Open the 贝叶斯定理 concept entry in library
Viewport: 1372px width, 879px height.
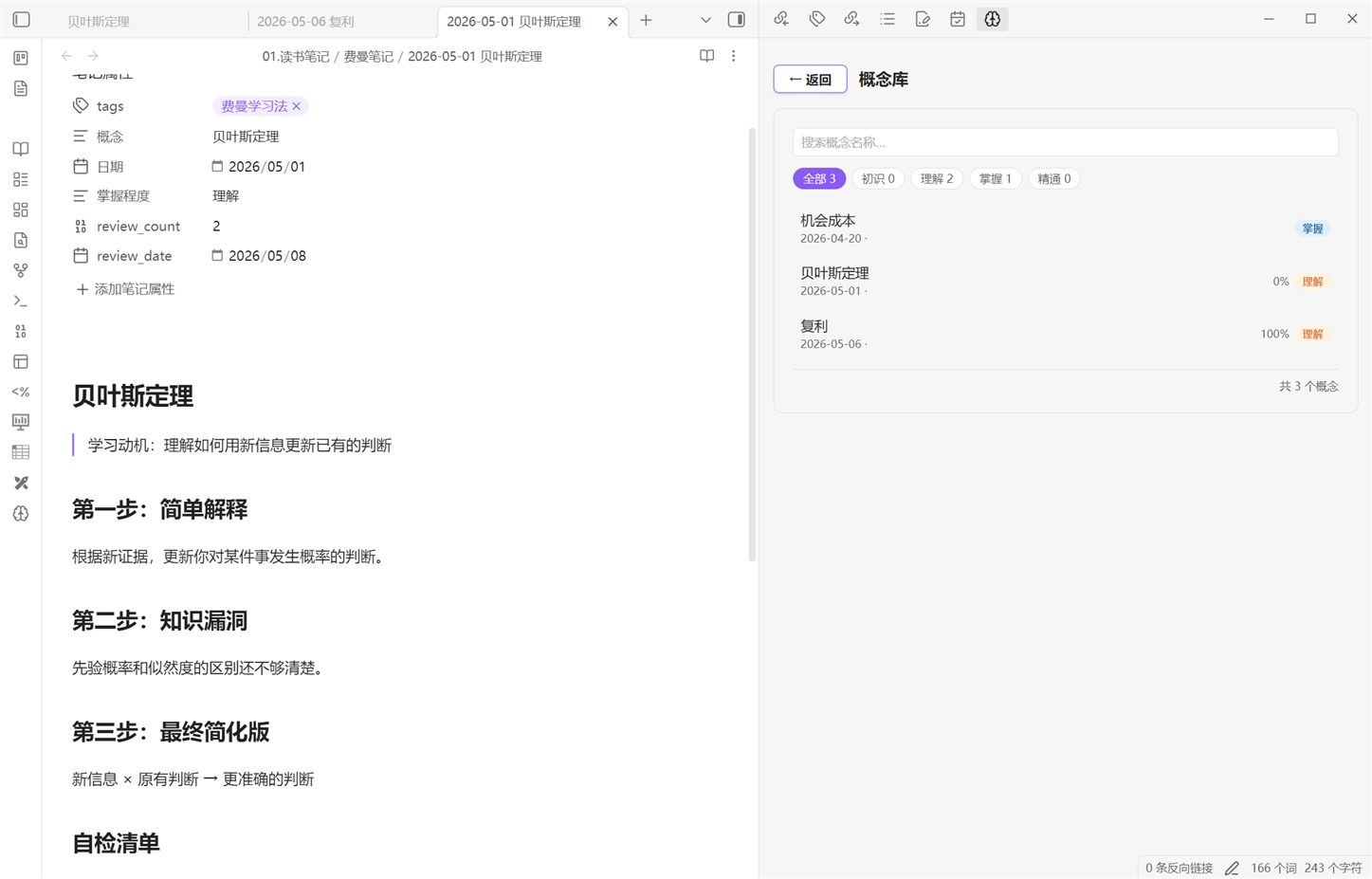tap(1065, 281)
